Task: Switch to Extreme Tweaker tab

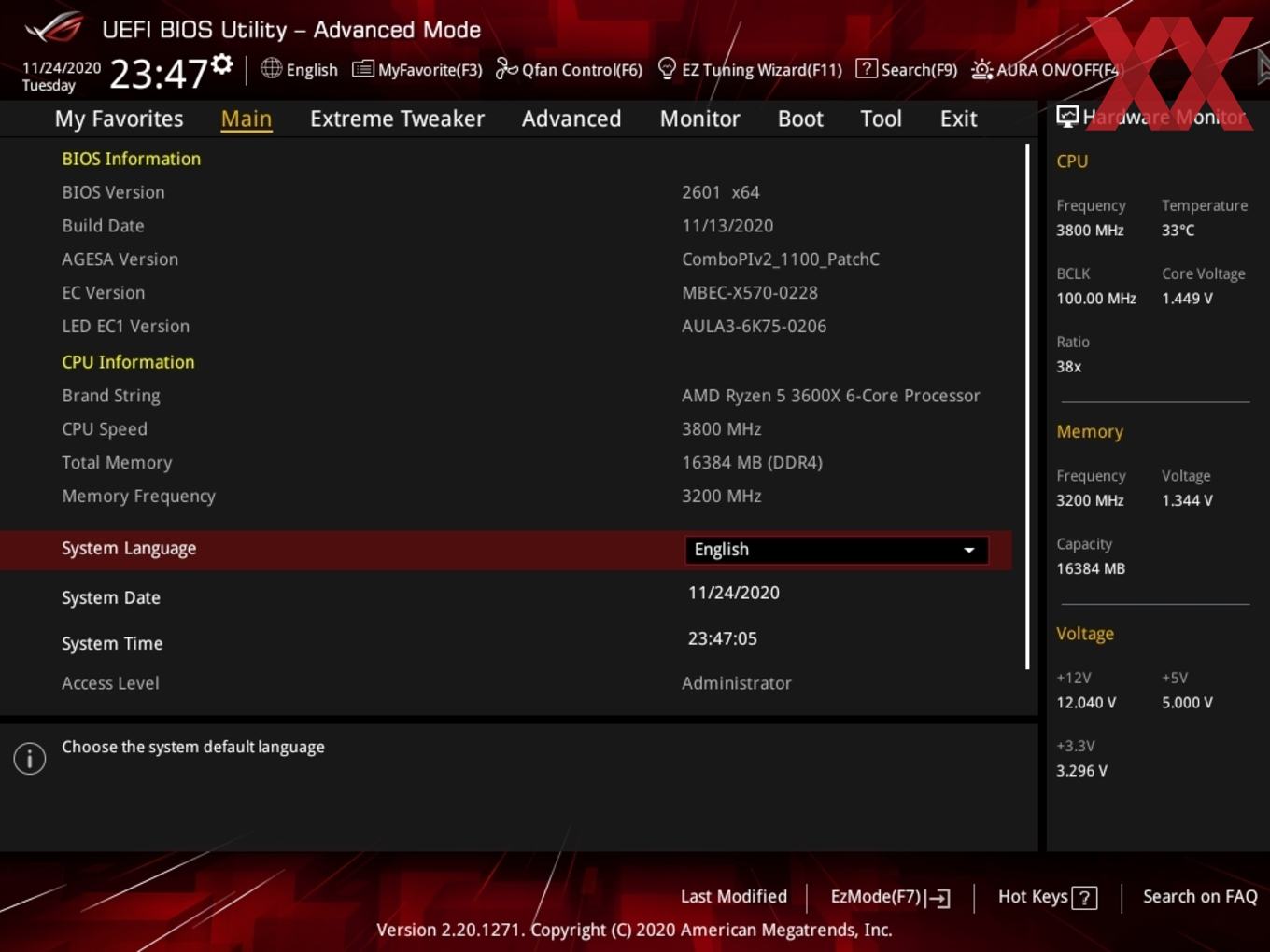Action: (x=397, y=119)
